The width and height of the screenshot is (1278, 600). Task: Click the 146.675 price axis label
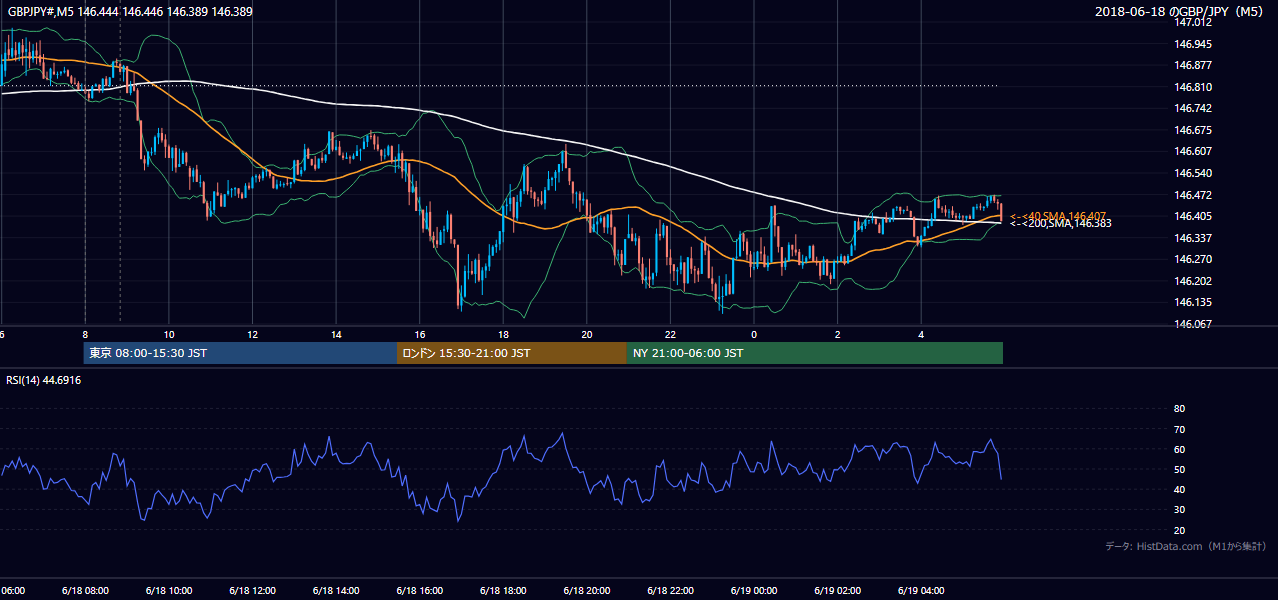click(1192, 130)
